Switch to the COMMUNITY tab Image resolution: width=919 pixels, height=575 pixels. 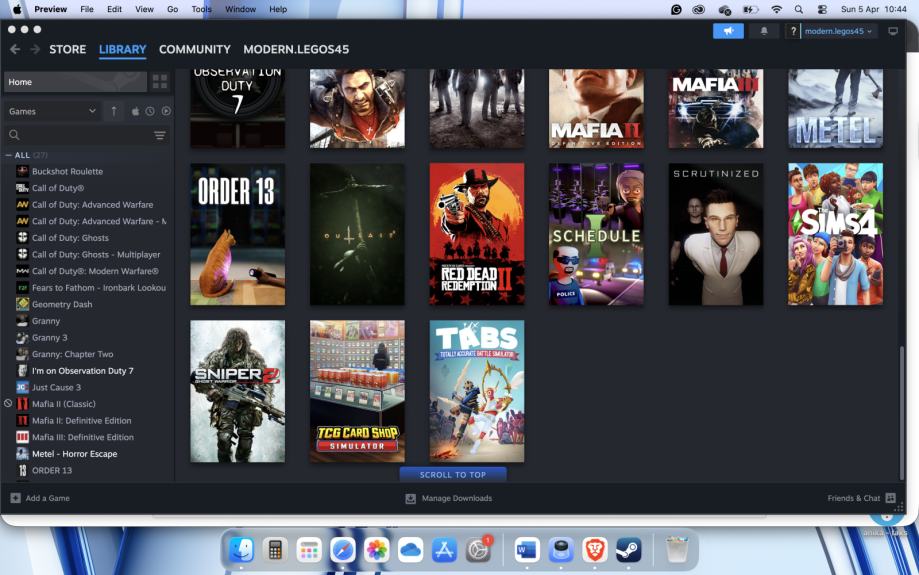pyautogui.click(x=195, y=49)
